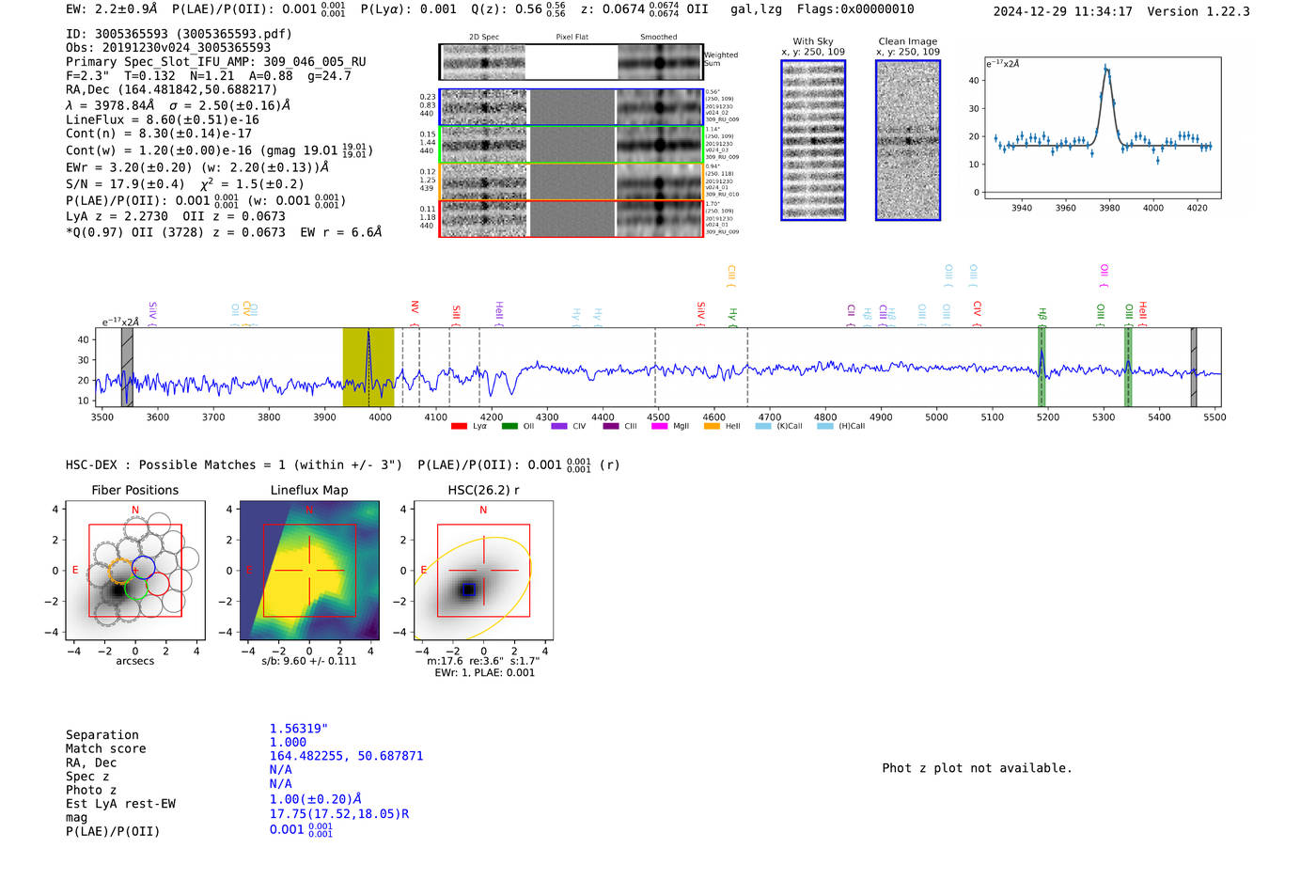Click the yellow highlighted emission line region

pyautogui.click(x=368, y=368)
